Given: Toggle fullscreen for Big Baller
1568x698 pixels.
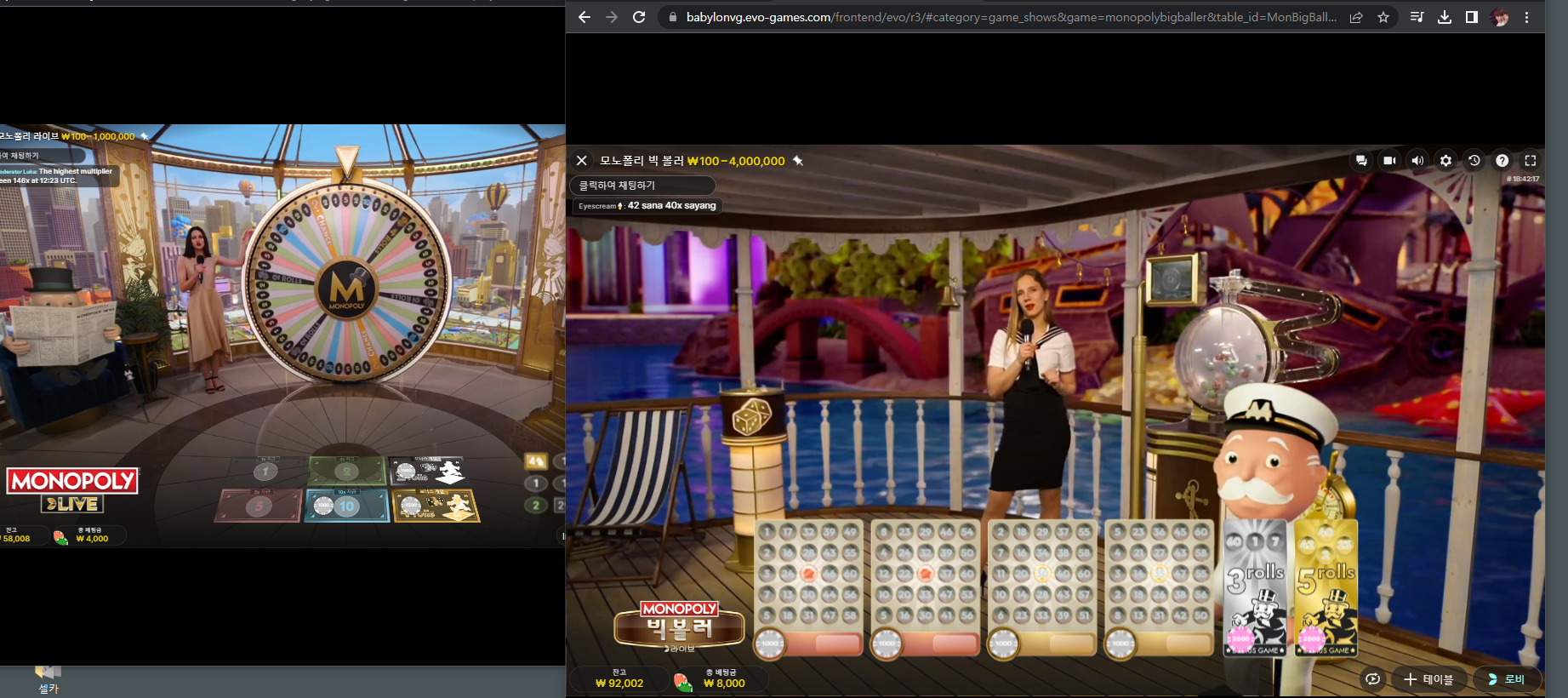Looking at the screenshot, I should point(1531,160).
